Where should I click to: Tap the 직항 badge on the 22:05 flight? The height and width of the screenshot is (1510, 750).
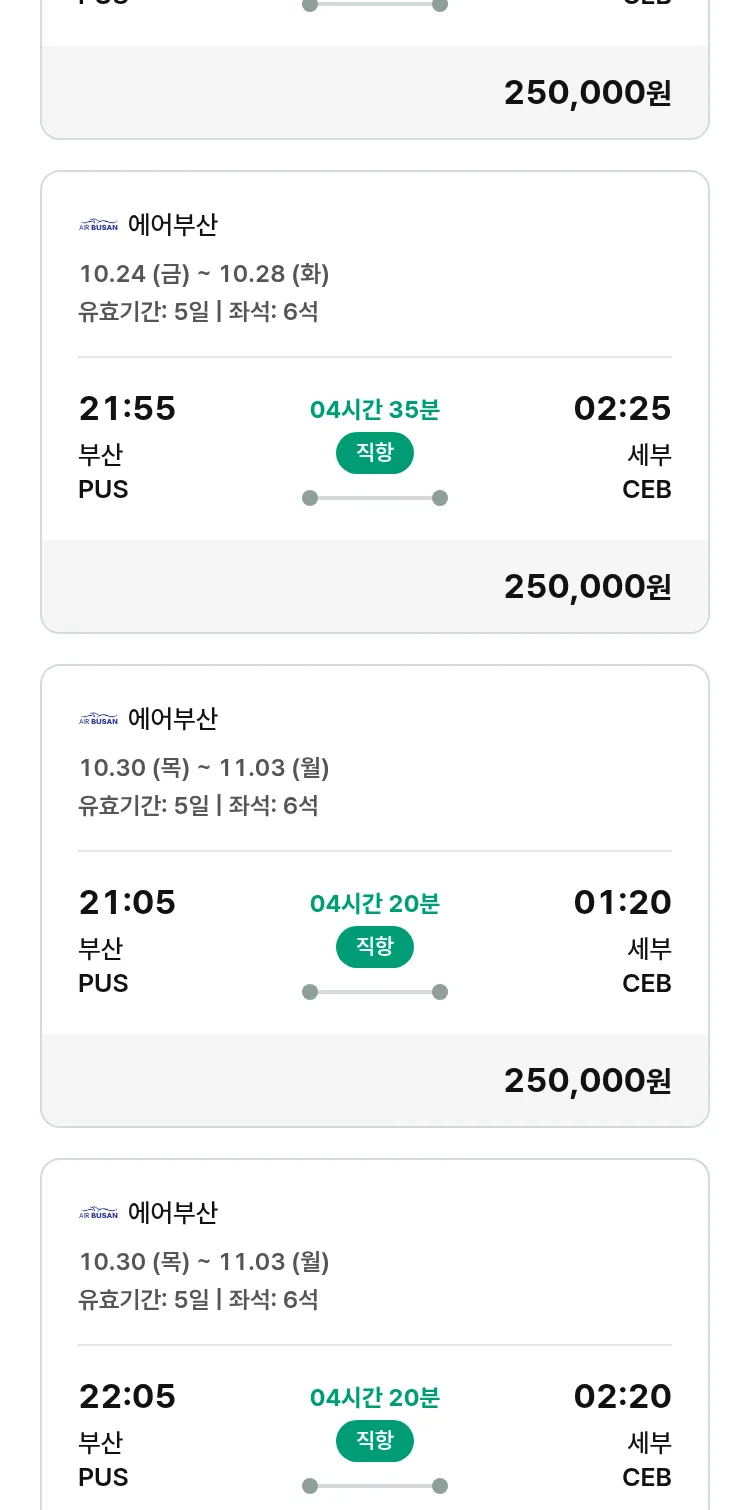pyautogui.click(x=375, y=1441)
